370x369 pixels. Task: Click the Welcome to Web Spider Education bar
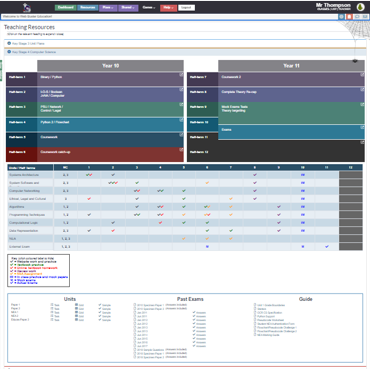[x=169, y=16]
